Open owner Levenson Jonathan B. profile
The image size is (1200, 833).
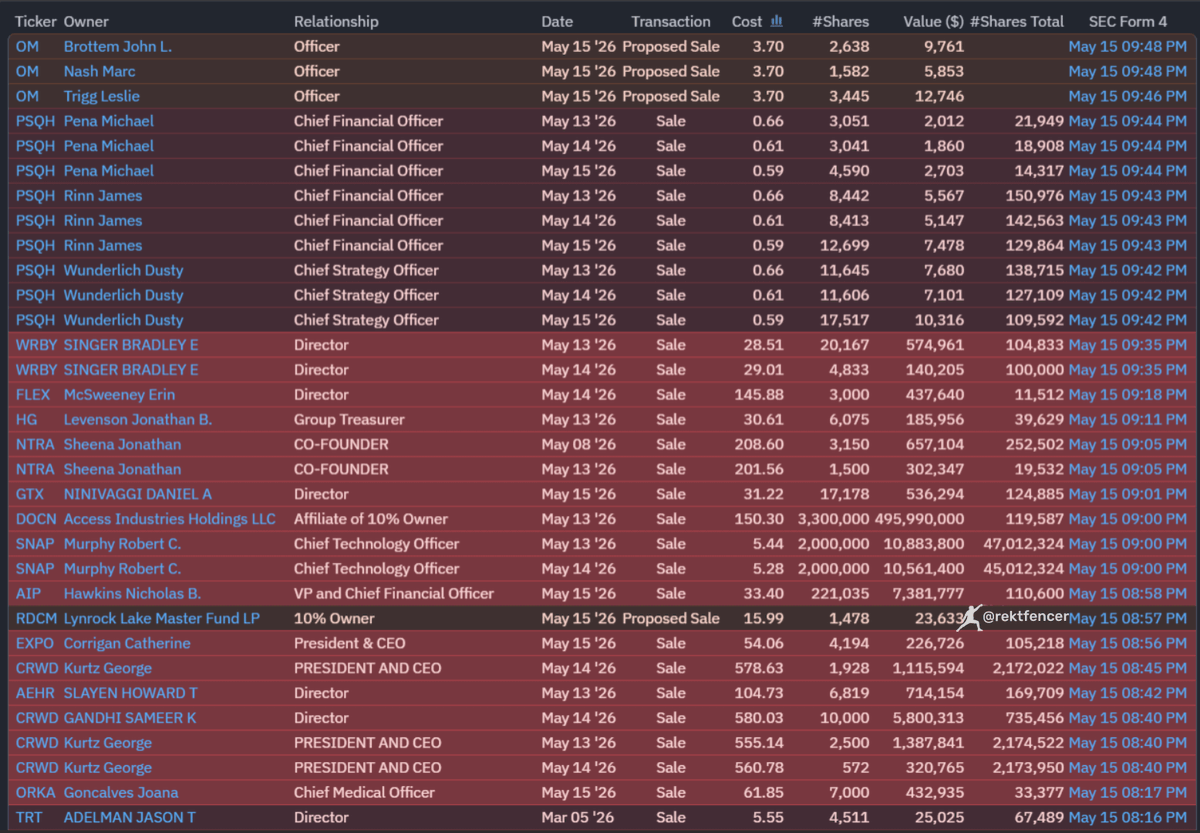point(138,419)
